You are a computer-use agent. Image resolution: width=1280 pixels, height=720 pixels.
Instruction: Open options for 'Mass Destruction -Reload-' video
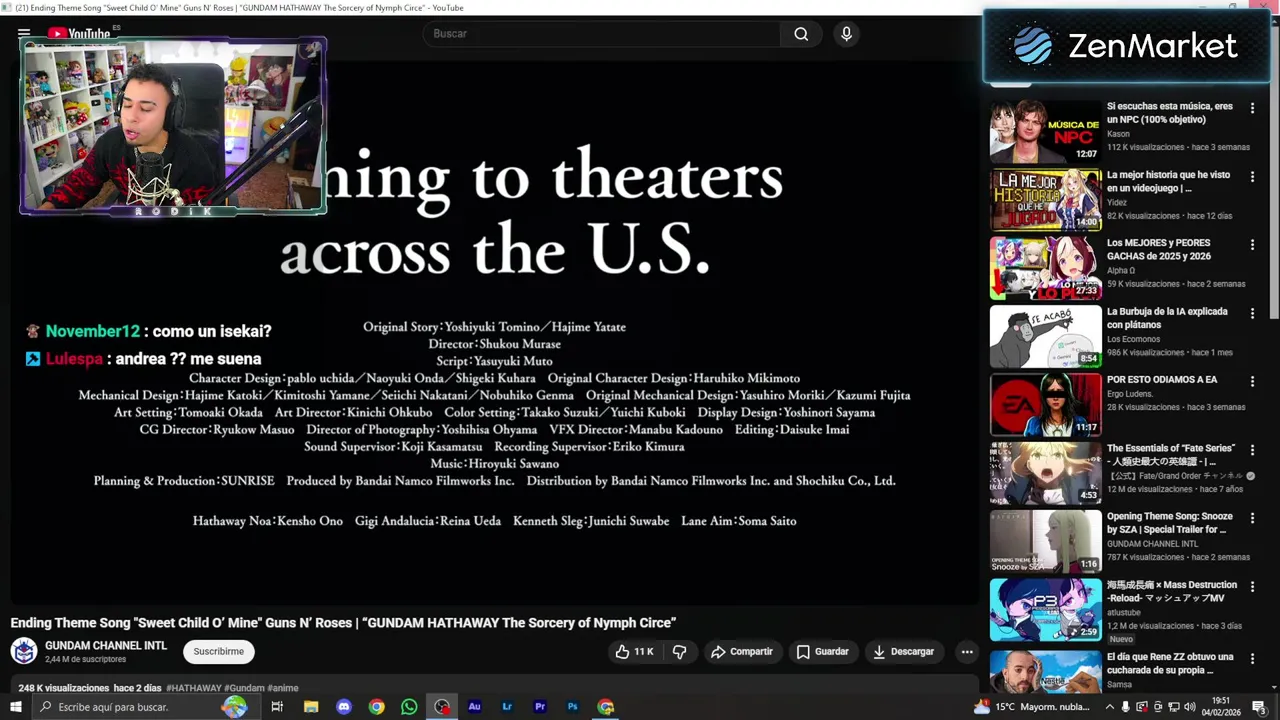pos(1252,587)
